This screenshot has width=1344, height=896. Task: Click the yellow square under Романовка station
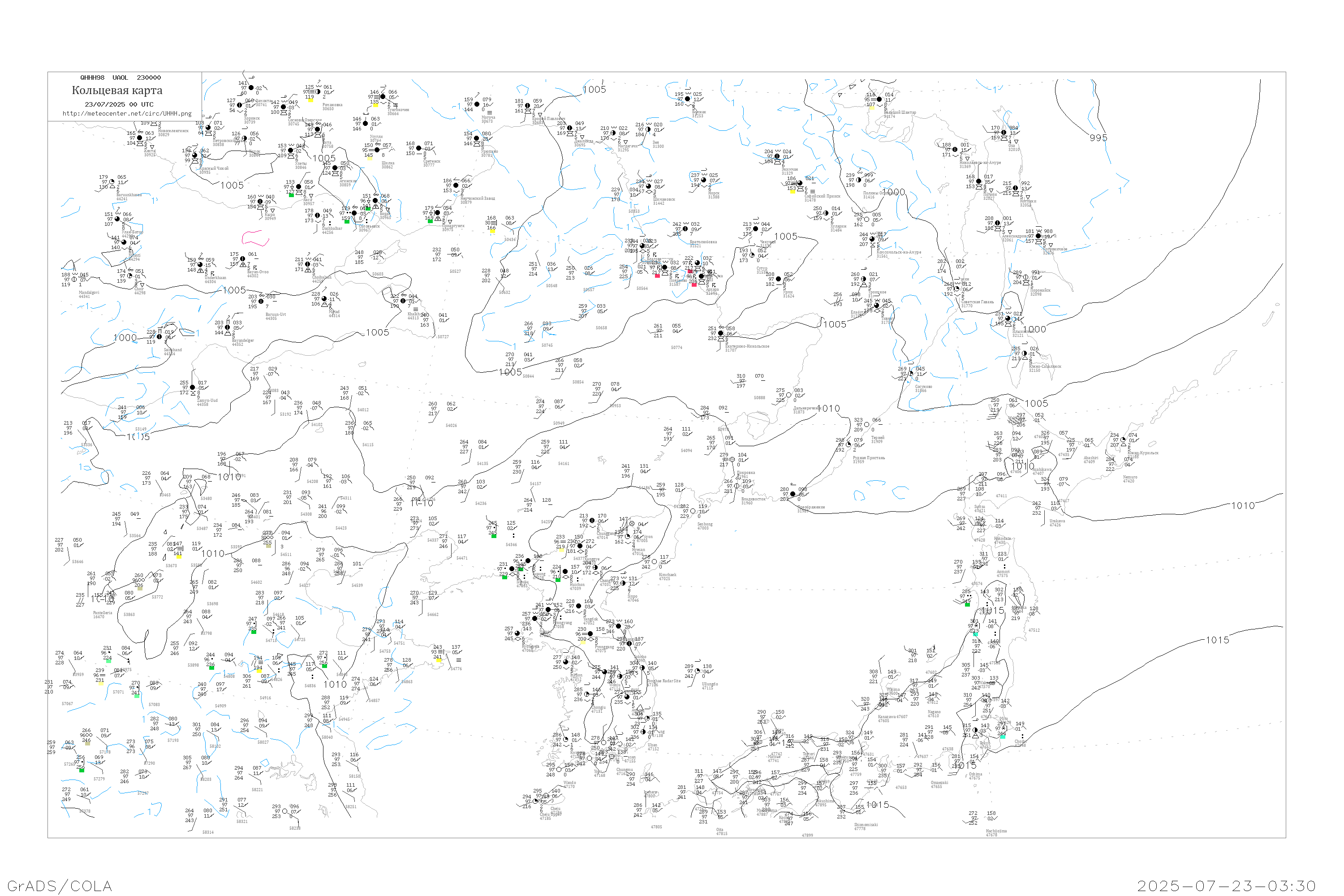click(310, 100)
